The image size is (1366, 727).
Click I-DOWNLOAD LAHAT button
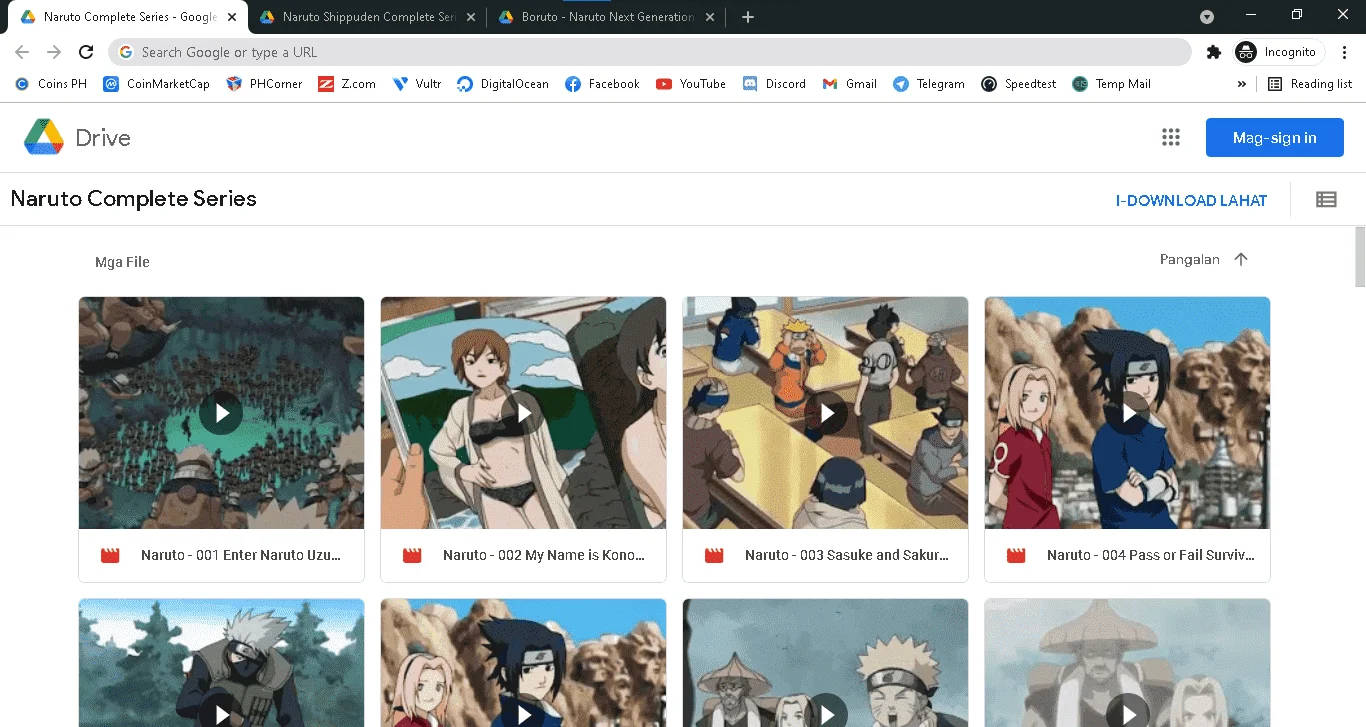[1191, 200]
